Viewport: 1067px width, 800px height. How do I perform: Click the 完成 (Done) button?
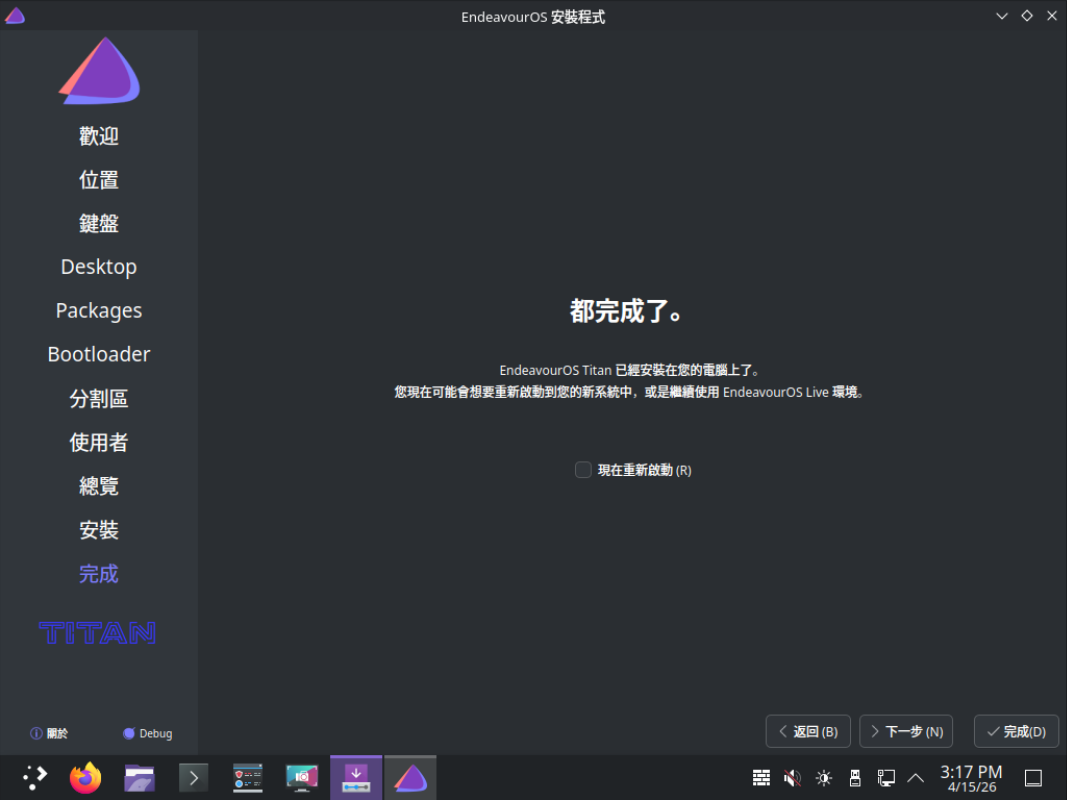click(x=1016, y=731)
